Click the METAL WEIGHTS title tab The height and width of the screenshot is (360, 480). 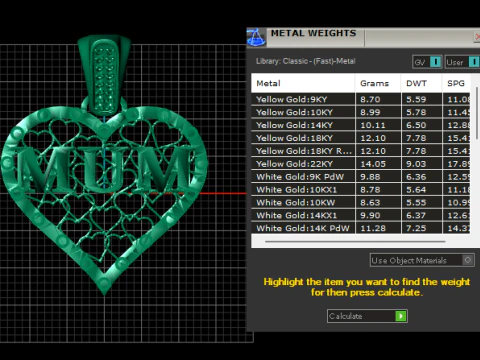pyautogui.click(x=313, y=33)
